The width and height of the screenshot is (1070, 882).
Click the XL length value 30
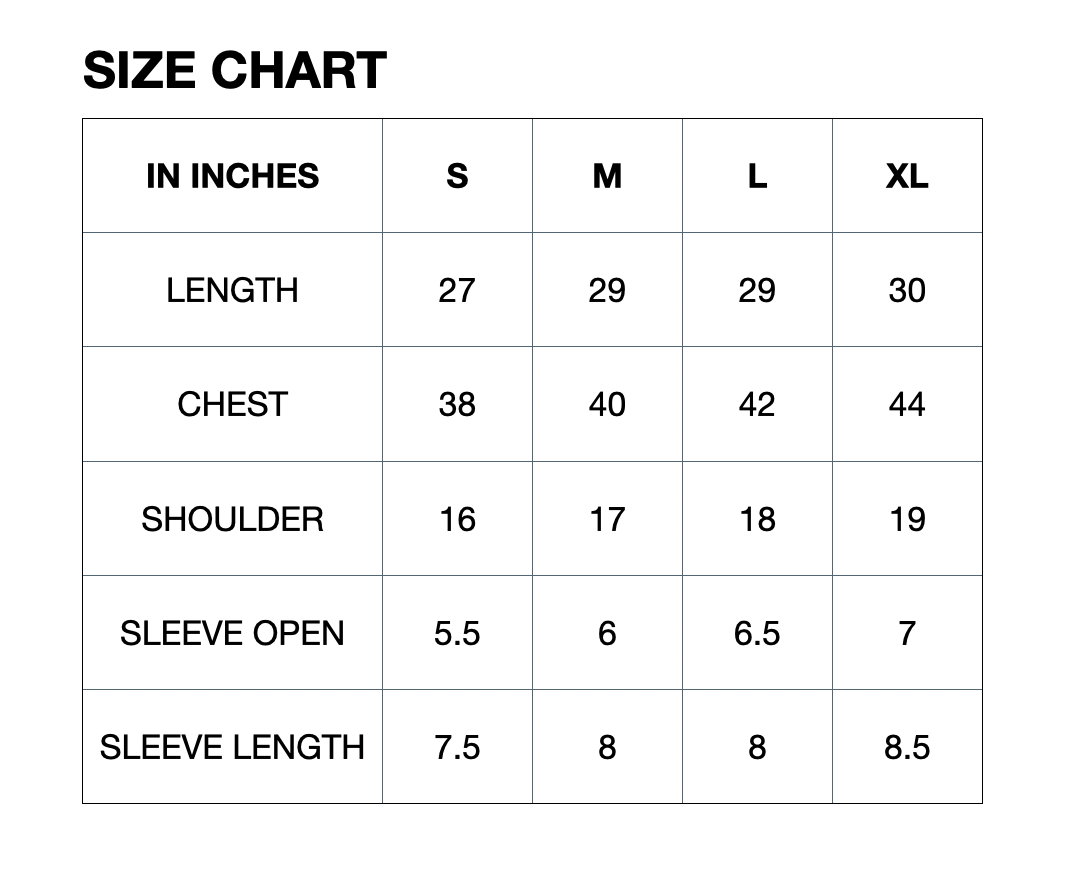point(907,290)
